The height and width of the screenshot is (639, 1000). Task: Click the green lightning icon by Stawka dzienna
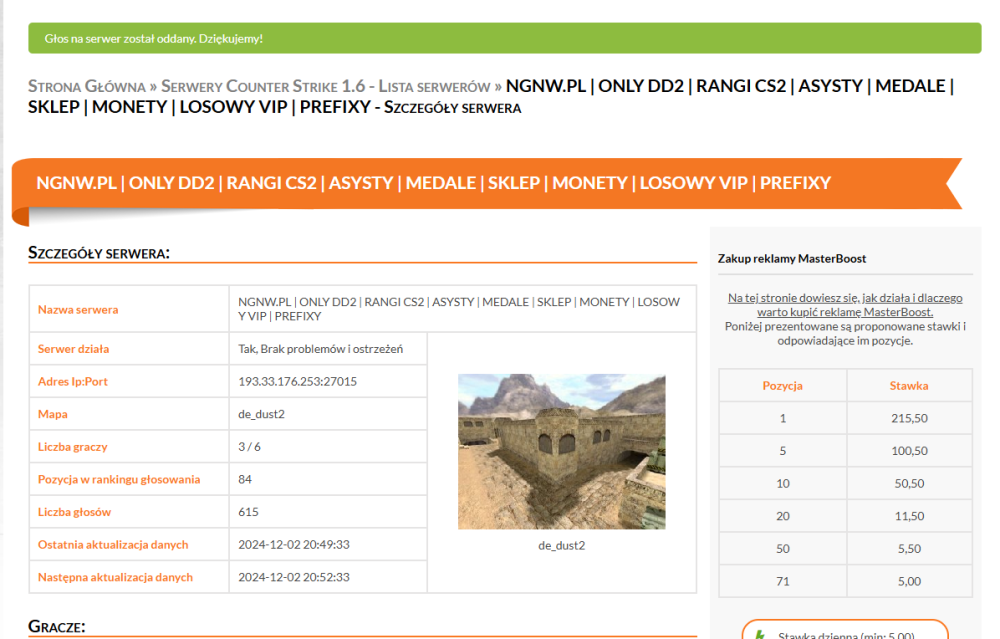tap(759, 635)
